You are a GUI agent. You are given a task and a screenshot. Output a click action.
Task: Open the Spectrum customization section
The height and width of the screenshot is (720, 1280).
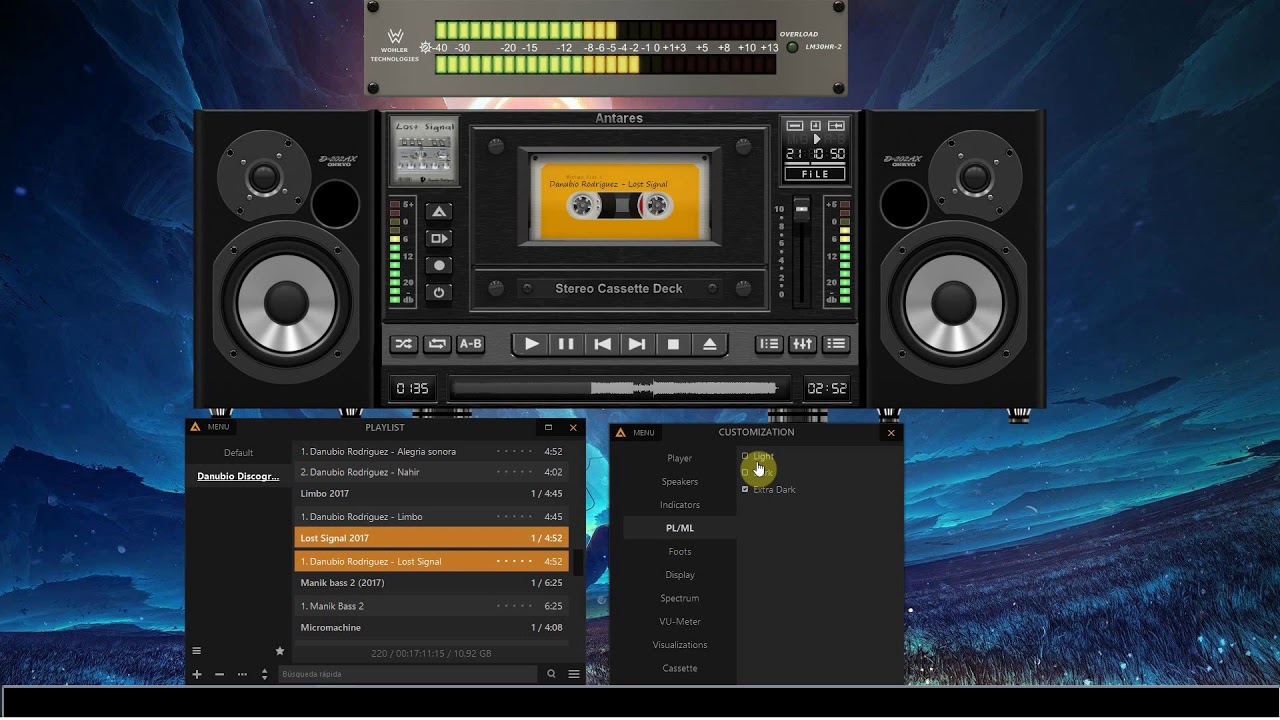(680, 598)
